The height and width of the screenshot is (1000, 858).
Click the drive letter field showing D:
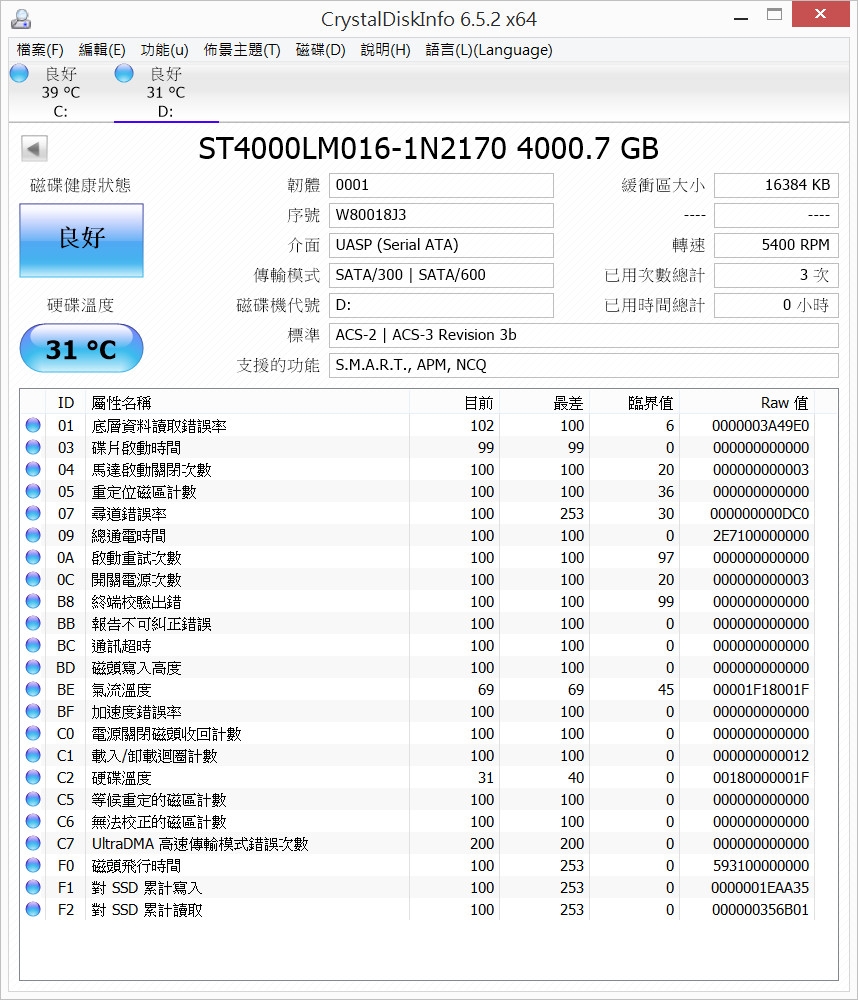tap(441, 305)
